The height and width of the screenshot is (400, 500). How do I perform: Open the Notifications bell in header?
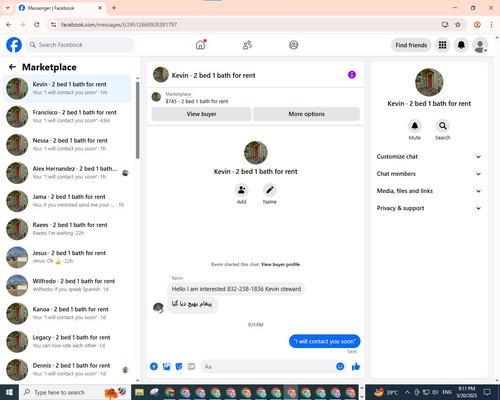461,45
